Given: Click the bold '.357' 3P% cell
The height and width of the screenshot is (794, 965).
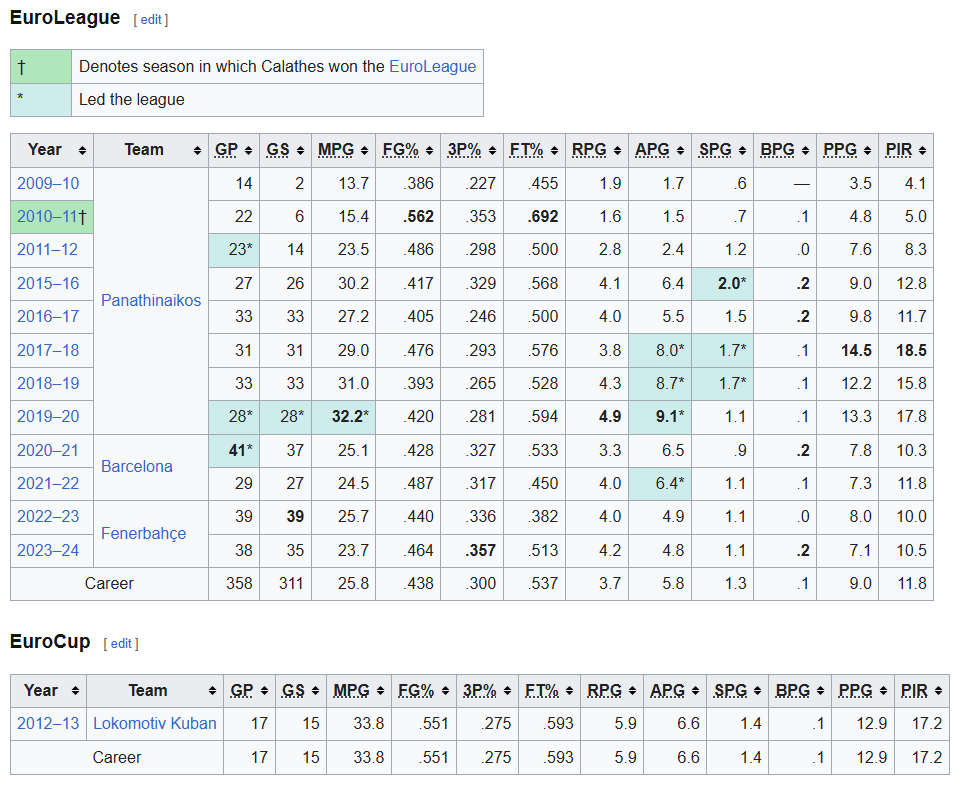Looking at the screenshot, I should [472, 550].
